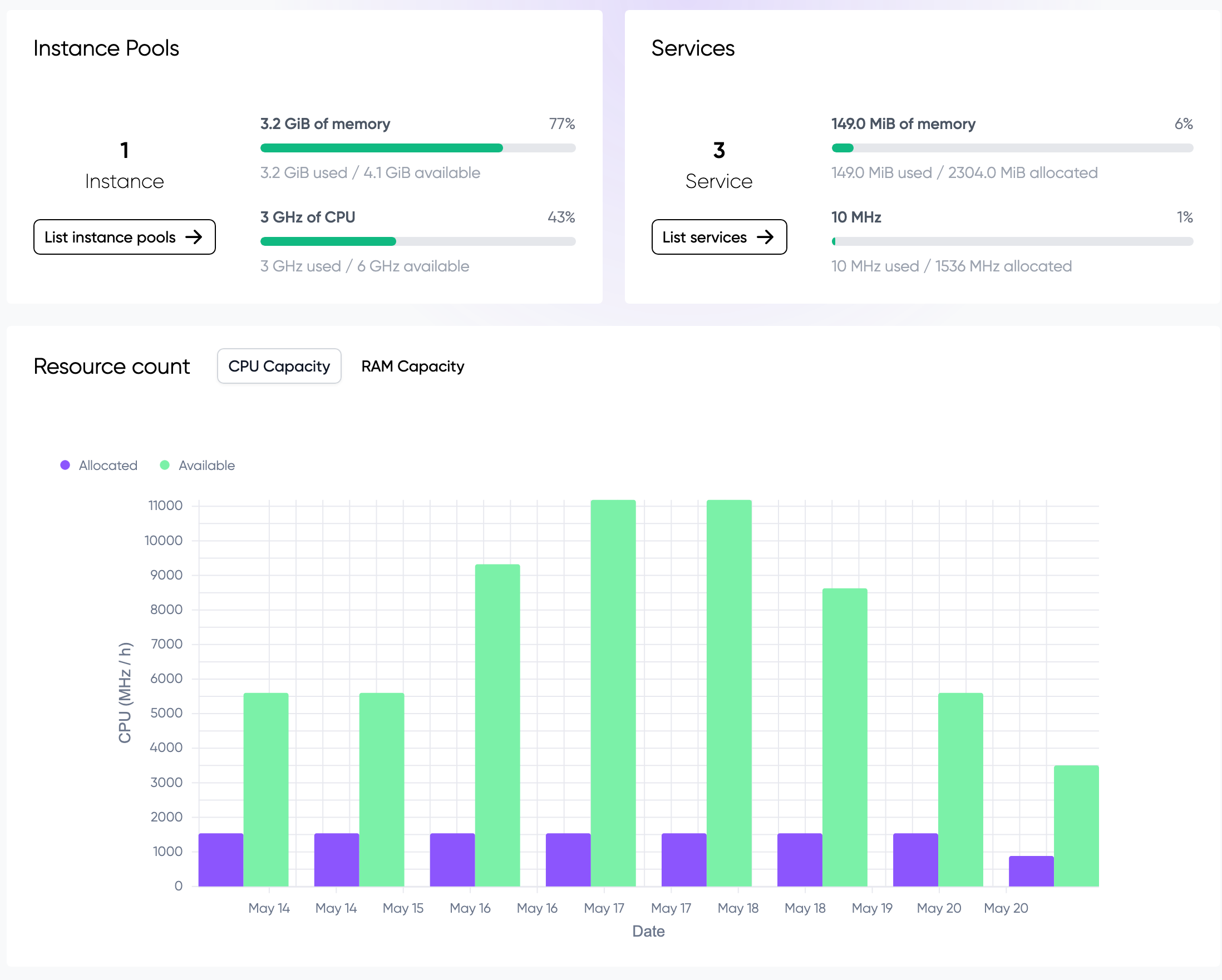Open List instance pools button
Screen dimensions: 1222x980
point(124,237)
